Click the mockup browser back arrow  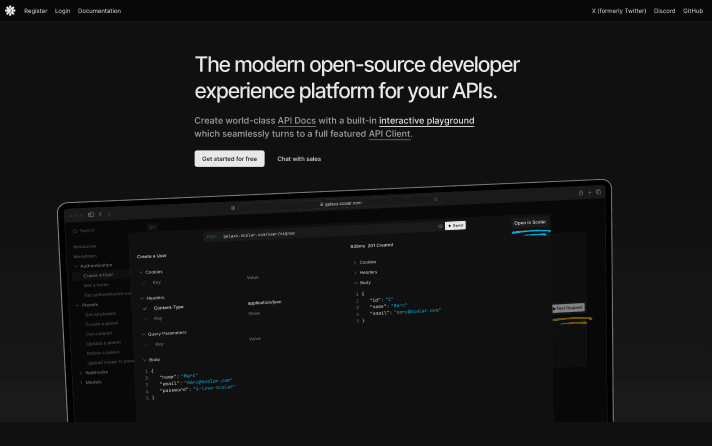coord(100,214)
